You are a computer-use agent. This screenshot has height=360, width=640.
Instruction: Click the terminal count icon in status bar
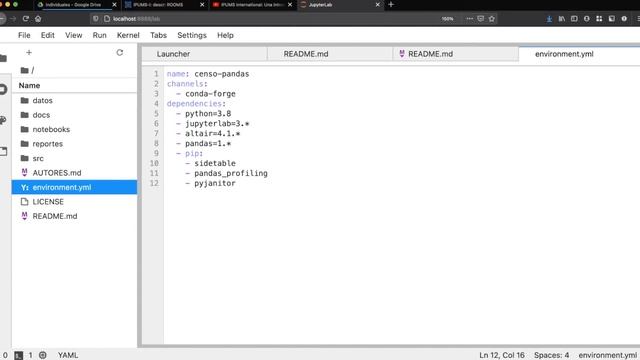(x=19, y=356)
